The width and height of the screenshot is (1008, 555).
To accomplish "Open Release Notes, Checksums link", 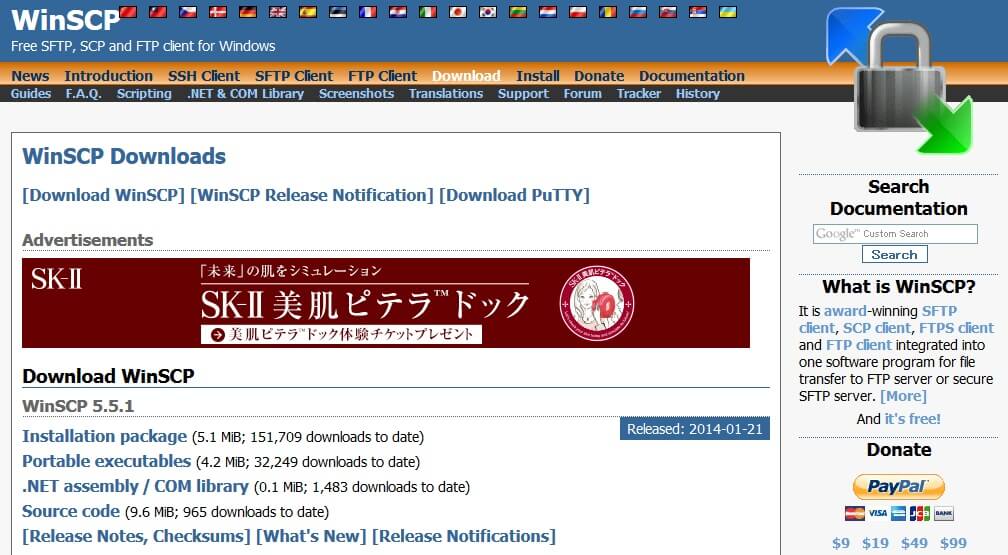I will click(136, 536).
